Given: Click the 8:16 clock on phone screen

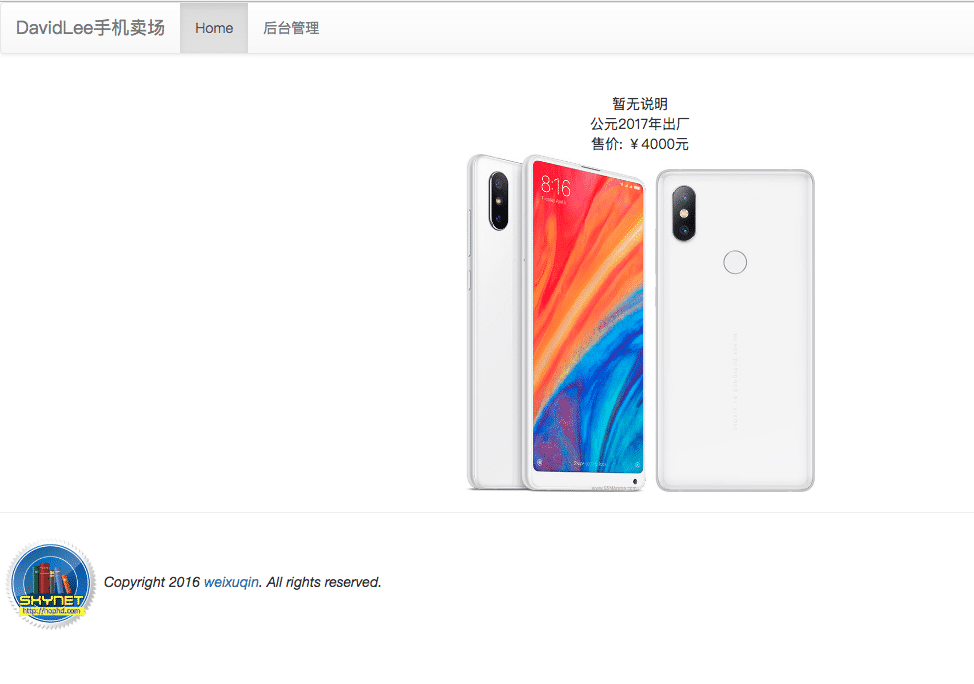Looking at the screenshot, I should [x=555, y=186].
